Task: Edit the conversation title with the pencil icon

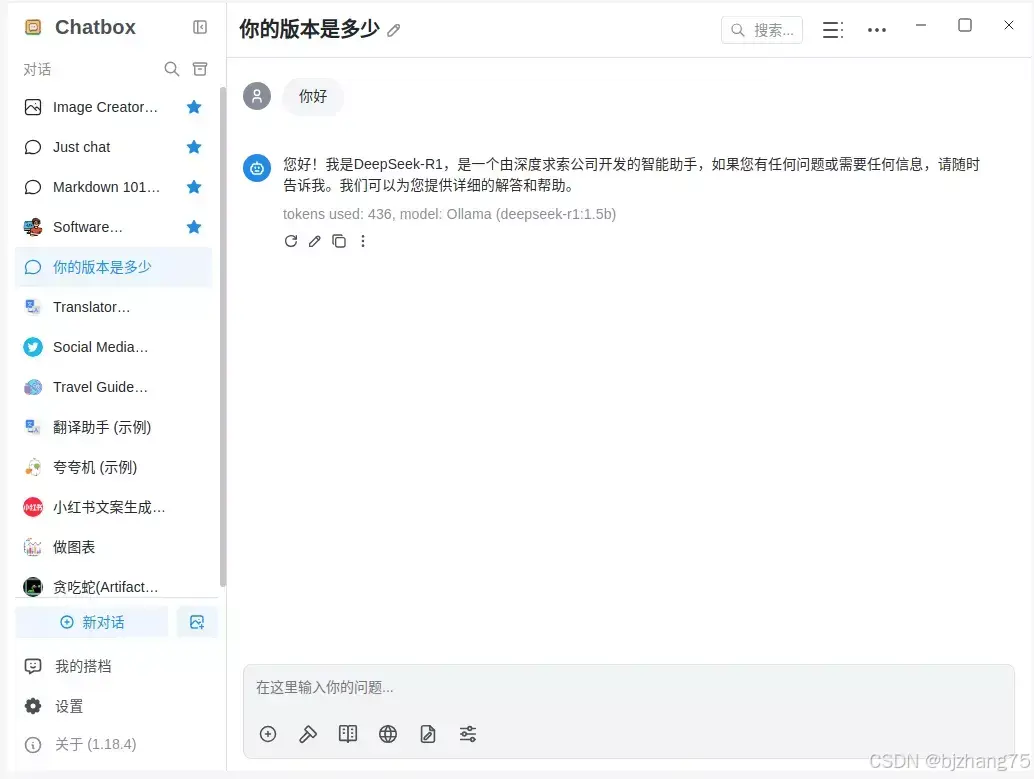Action: pyautogui.click(x=394, y=30)
